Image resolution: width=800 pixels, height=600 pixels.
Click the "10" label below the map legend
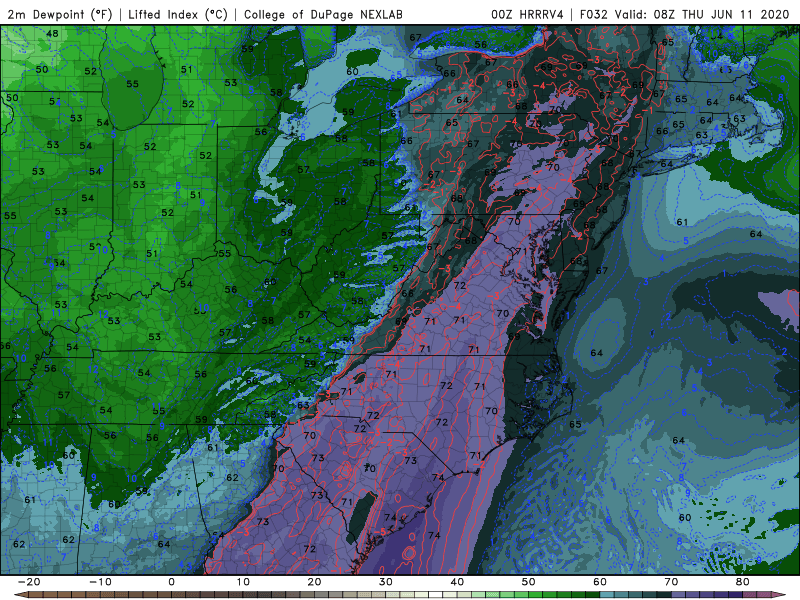243,582
